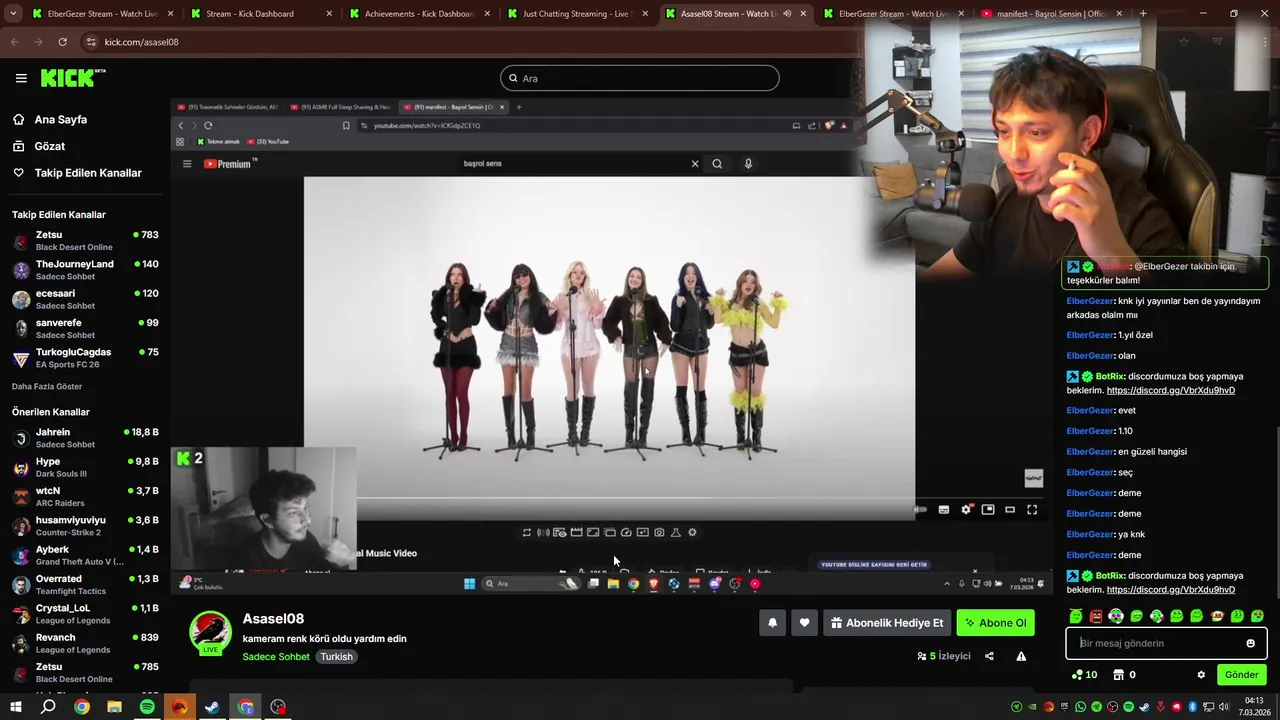Image resolution: width=1280 pixels, height=720 pixels.
Task: Open recommended channel Revanch
Action: [85, 643]
